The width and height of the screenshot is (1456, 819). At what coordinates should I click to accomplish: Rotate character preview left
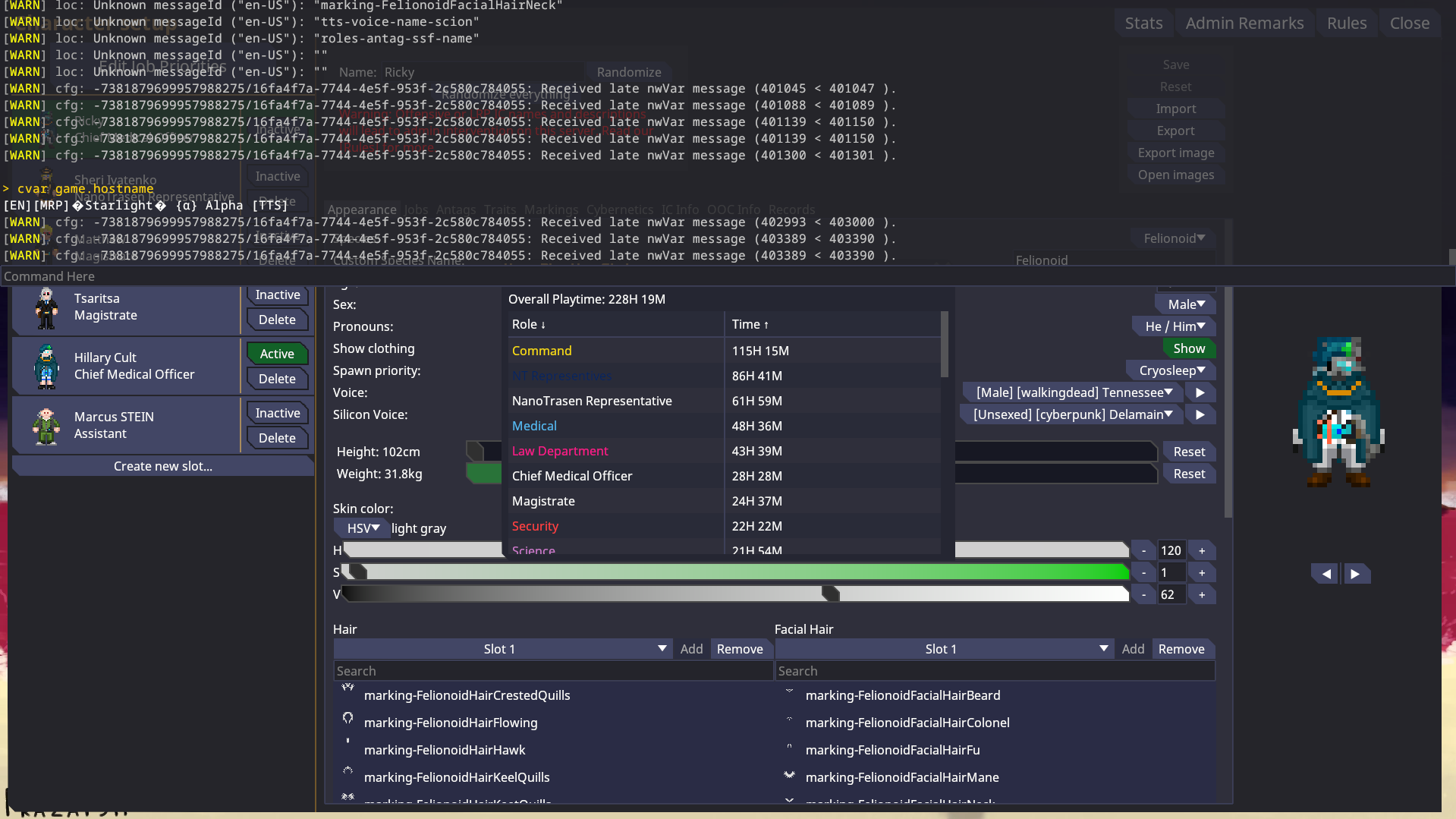pyautogui.click(x=1325, y=574)
